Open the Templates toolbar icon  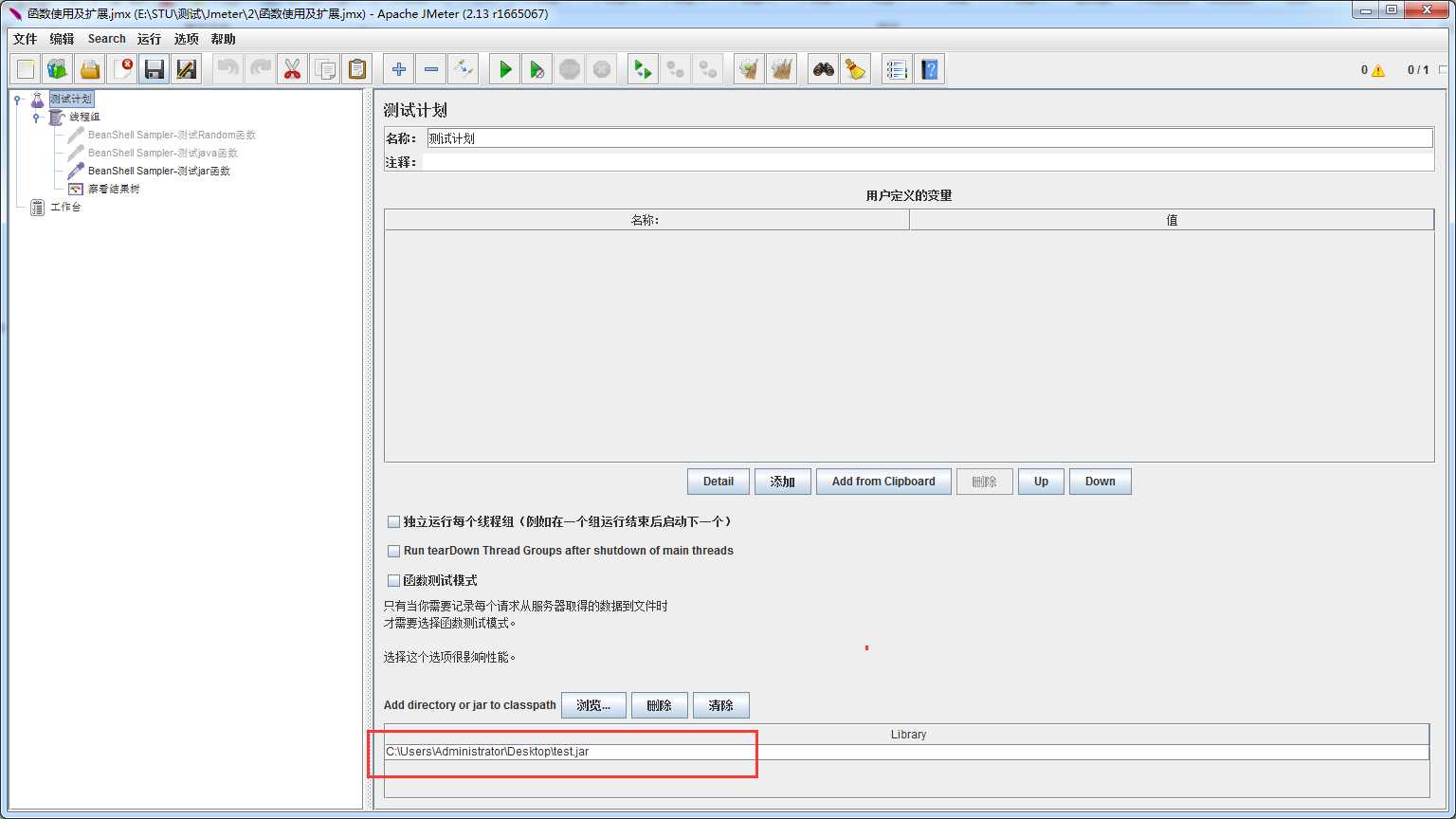[x=58, y=69]
